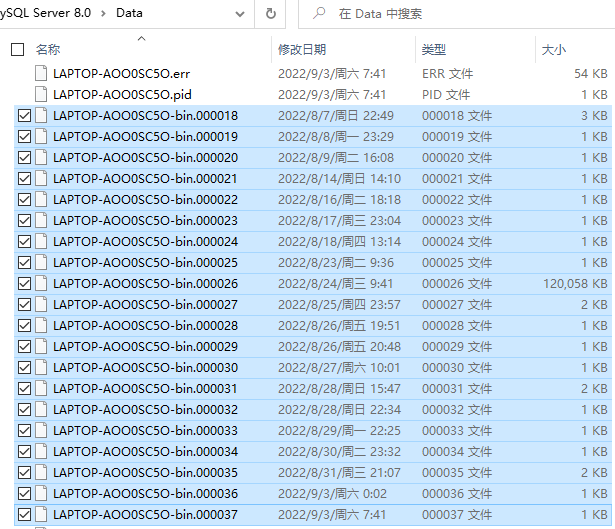Uncheck checkbox for bin.000020
Screen dimensions: 615x529
[24, 158]
